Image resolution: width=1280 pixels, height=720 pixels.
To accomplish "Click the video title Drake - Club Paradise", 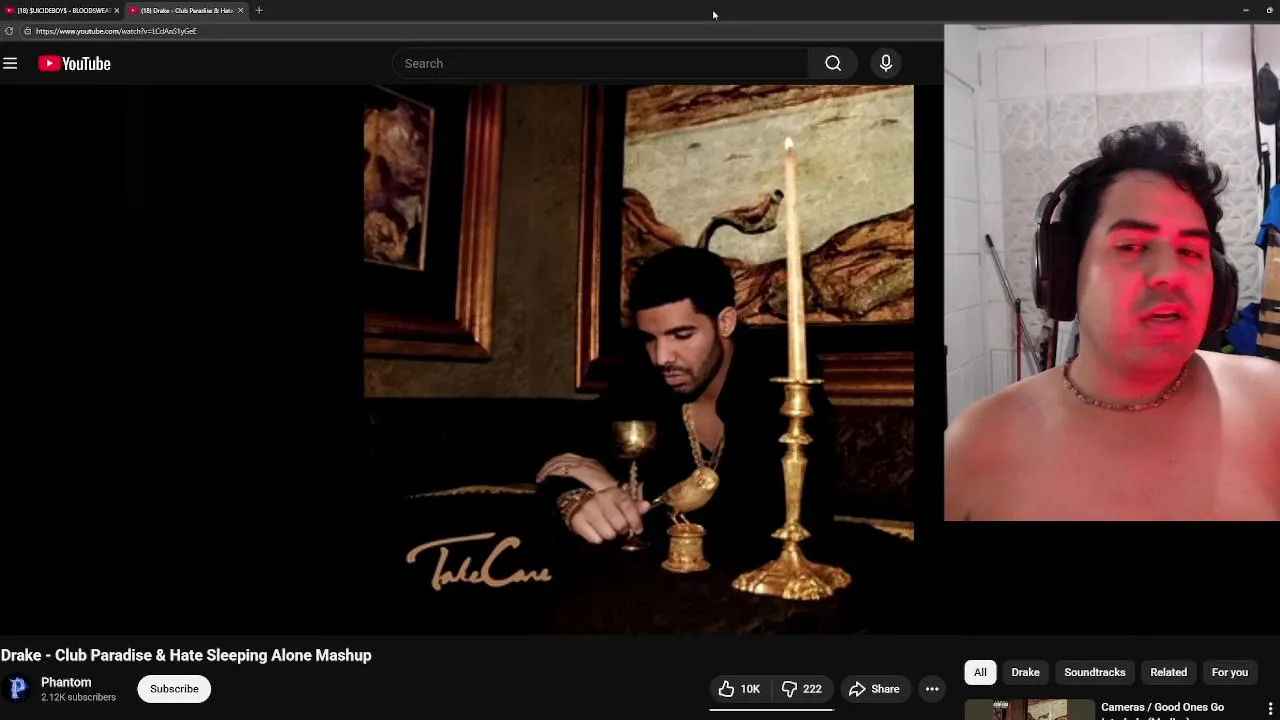I will tap(186, 655).
